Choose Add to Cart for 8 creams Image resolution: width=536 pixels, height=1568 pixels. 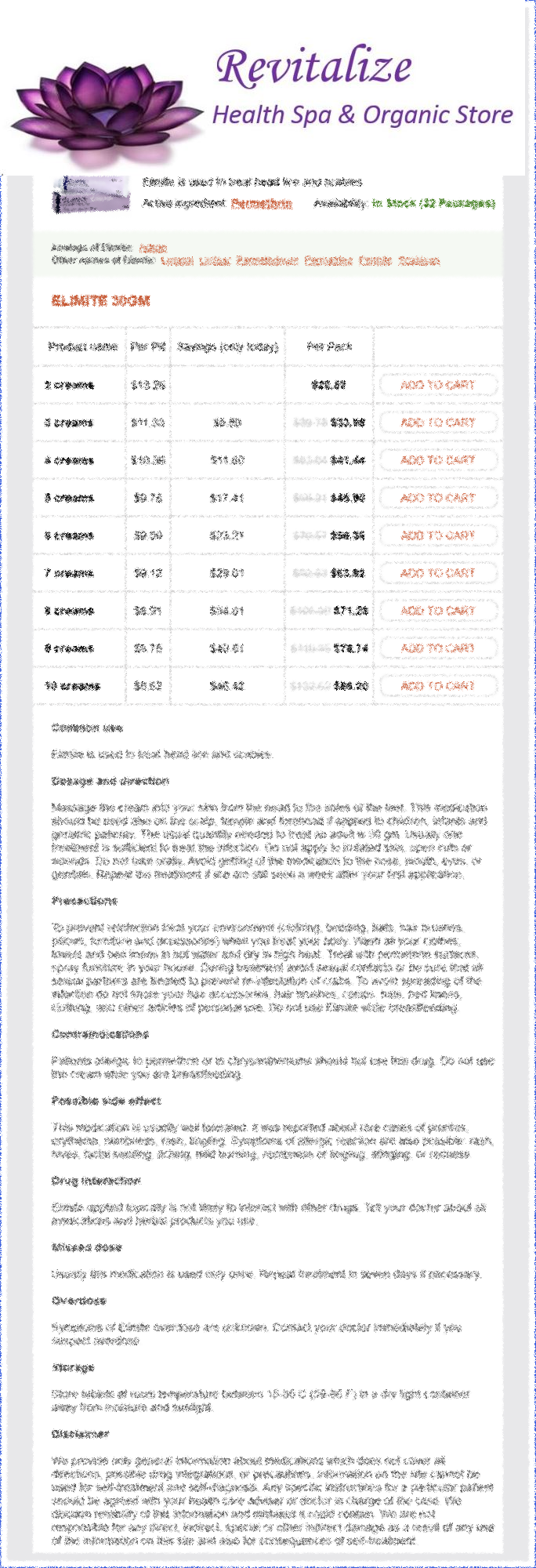click(x=438, y=611)
